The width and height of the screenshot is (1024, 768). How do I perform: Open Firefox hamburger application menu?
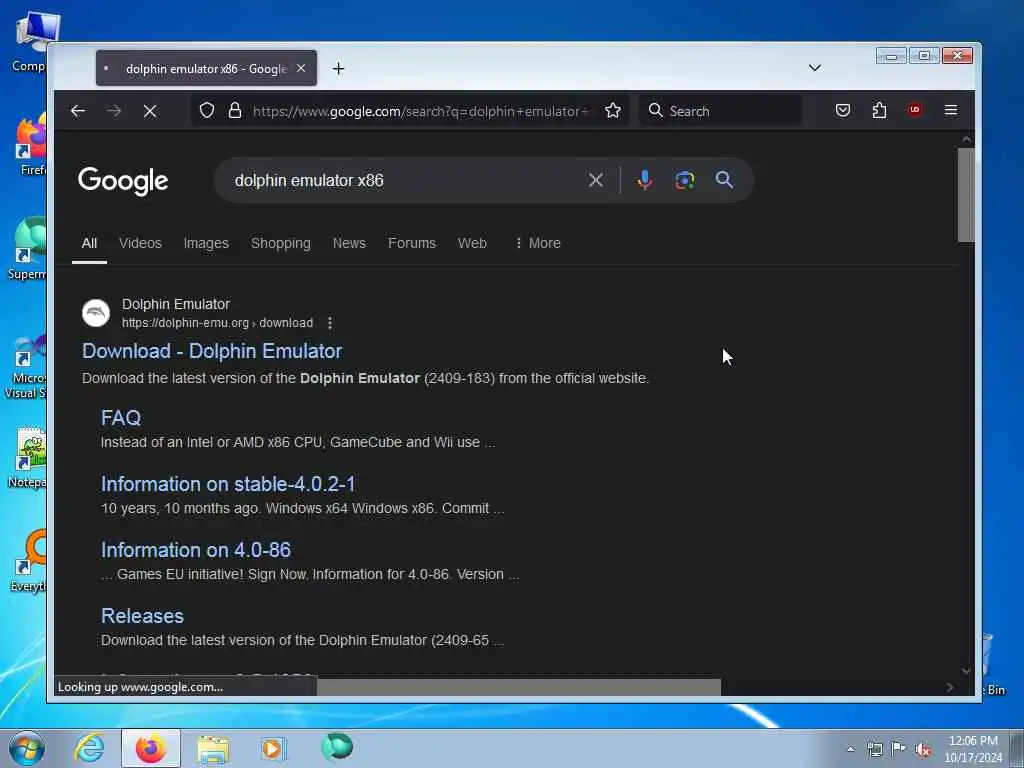click(951, 110)
